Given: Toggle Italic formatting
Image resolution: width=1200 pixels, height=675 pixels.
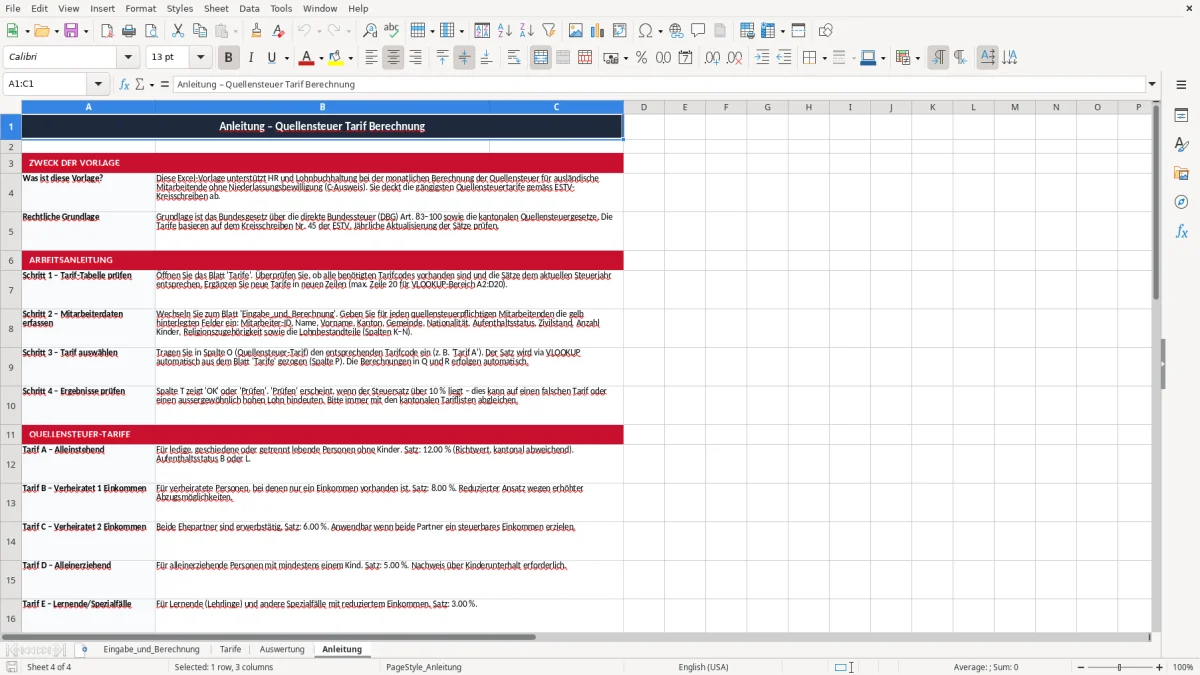Looking at the screenshot, I should pyautogui.click(x=251, y=58).
